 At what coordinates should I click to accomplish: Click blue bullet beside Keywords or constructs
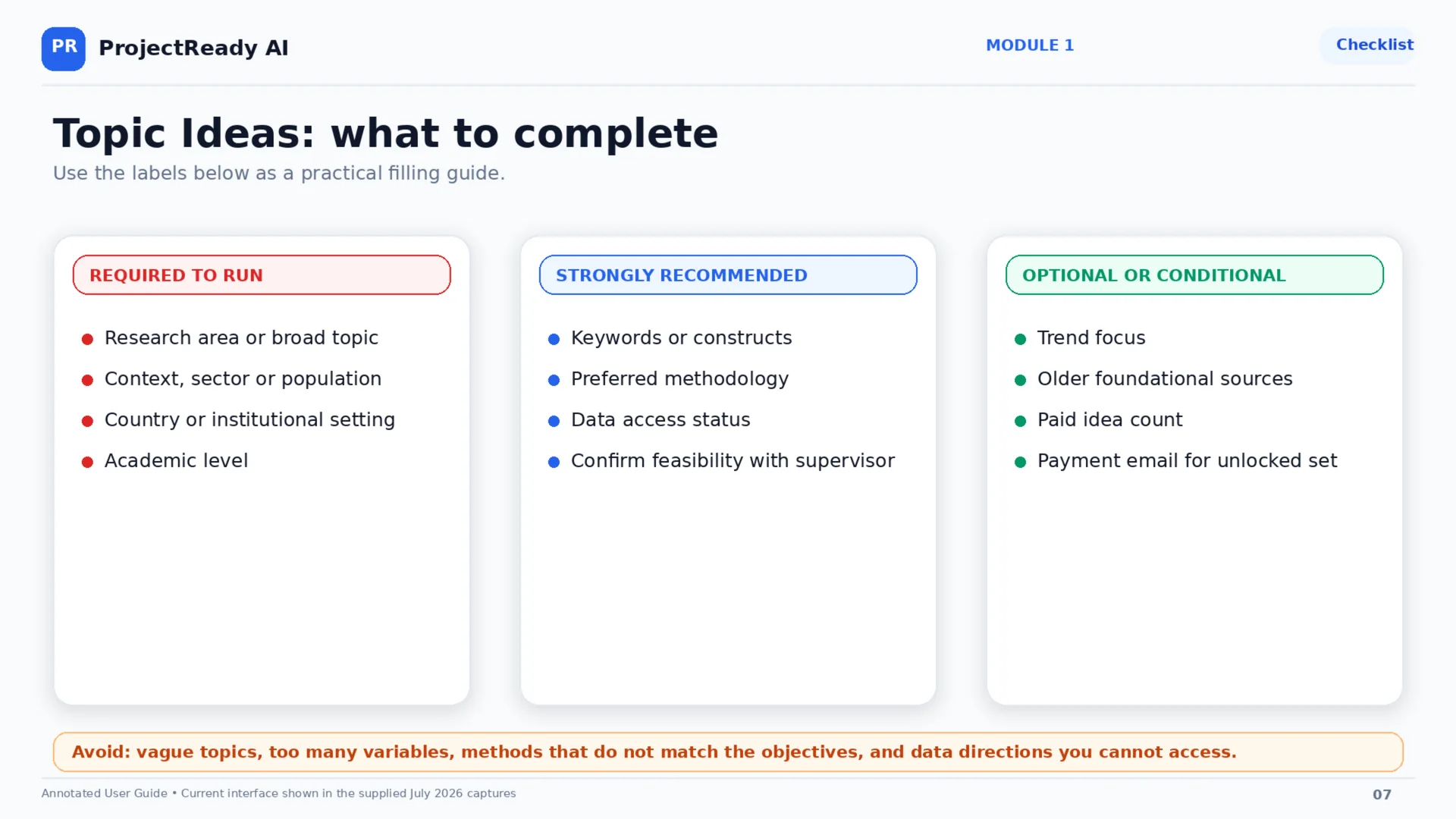click(x=554, y=339)
